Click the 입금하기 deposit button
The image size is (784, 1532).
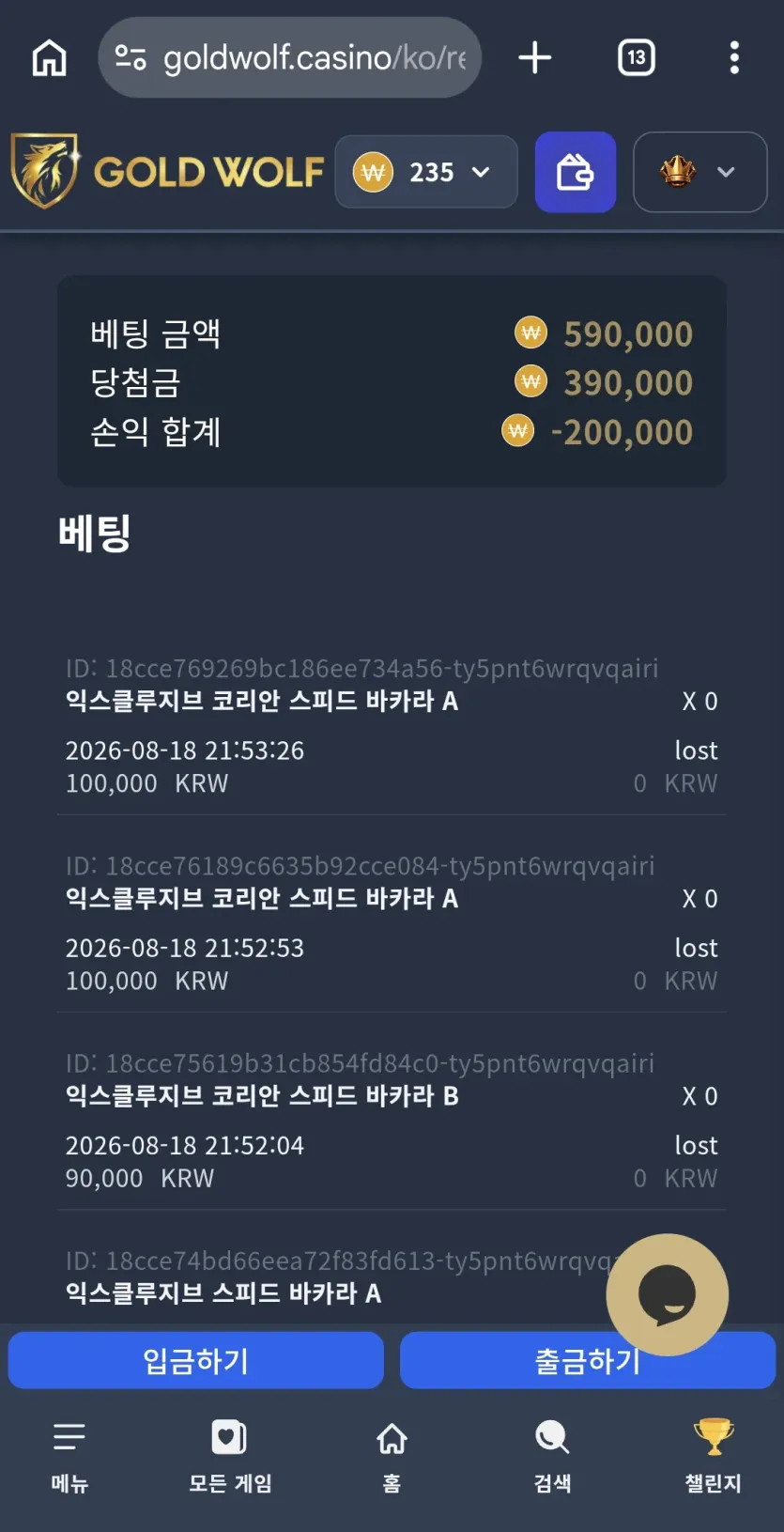click(196, 1360)
